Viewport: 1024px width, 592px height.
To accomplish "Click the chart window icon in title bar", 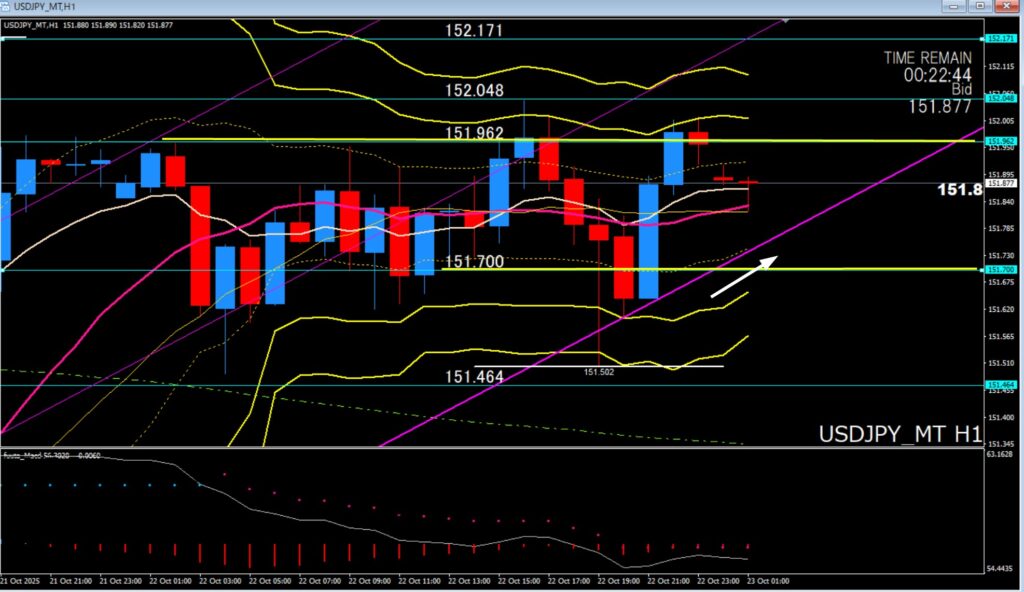I will (8, 6).
